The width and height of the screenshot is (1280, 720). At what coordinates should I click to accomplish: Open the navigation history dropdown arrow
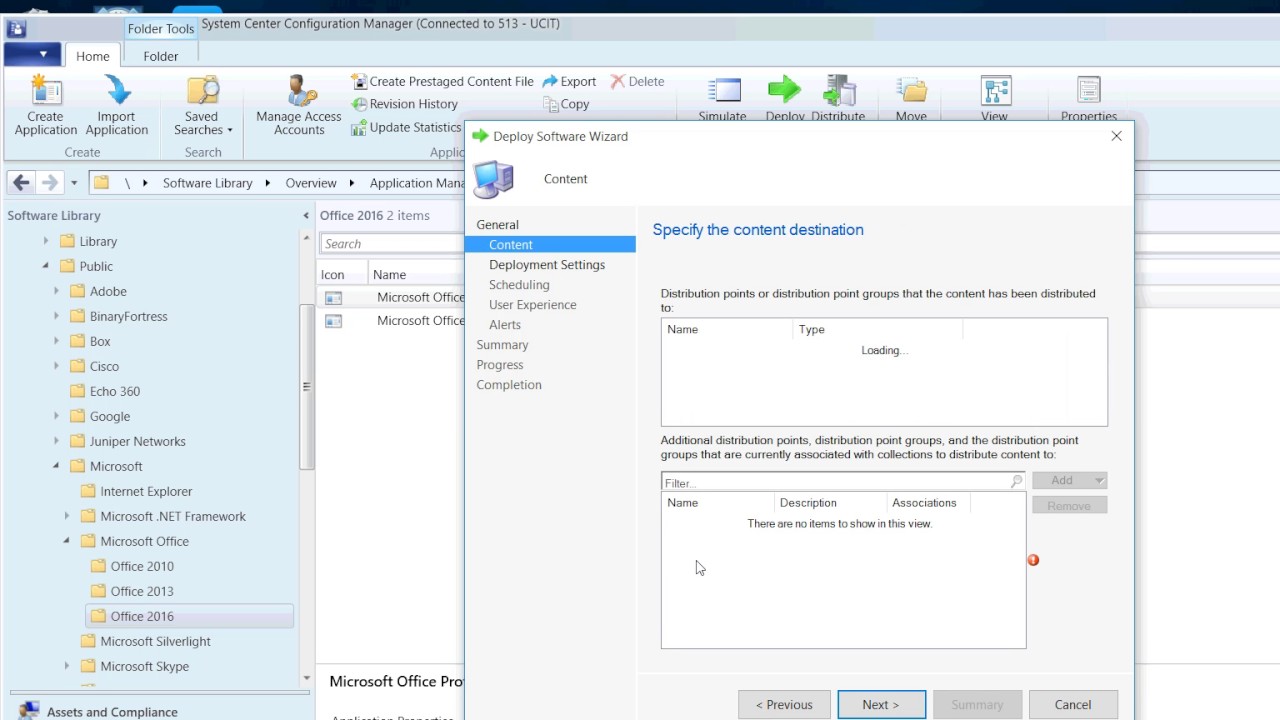click(74, 184)
